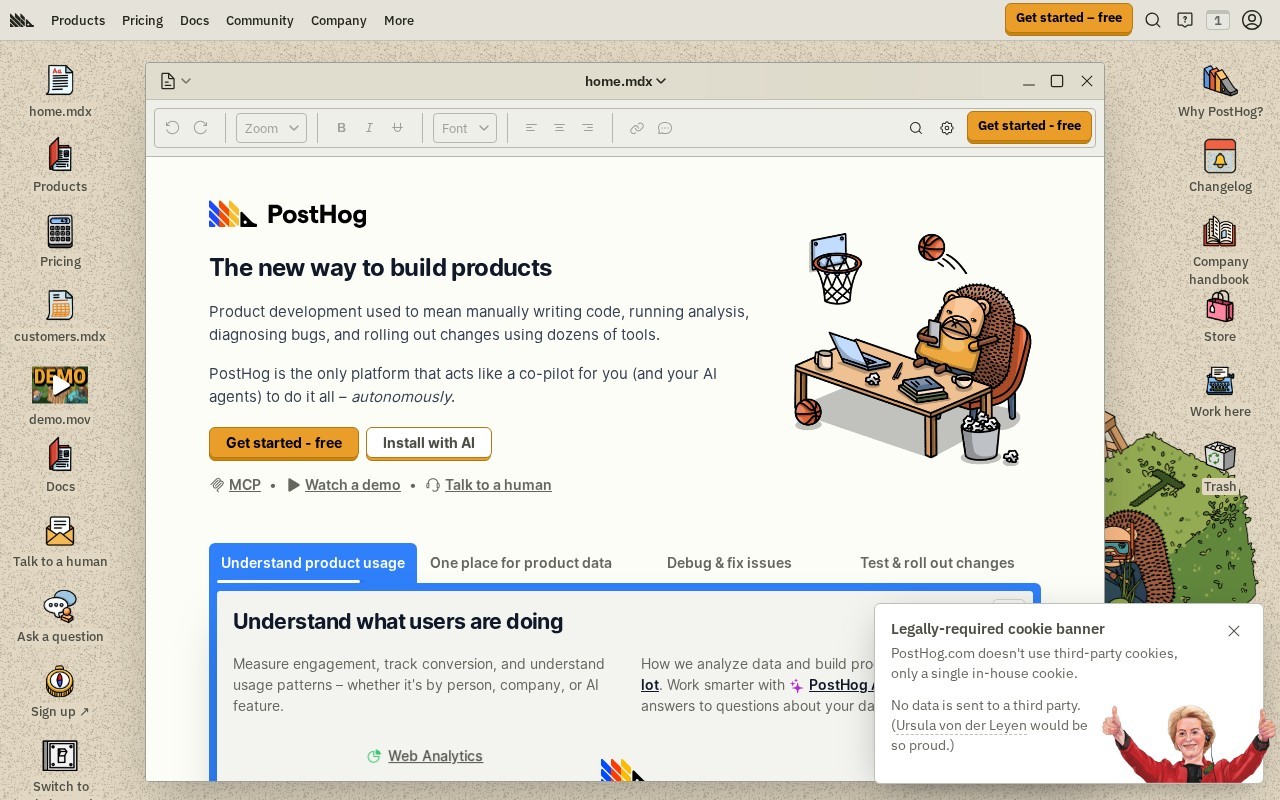The height and width of the screenshot is (800, 1280).
Task: Open the document icon menu in the window header
Action: [x=175, y=81]
